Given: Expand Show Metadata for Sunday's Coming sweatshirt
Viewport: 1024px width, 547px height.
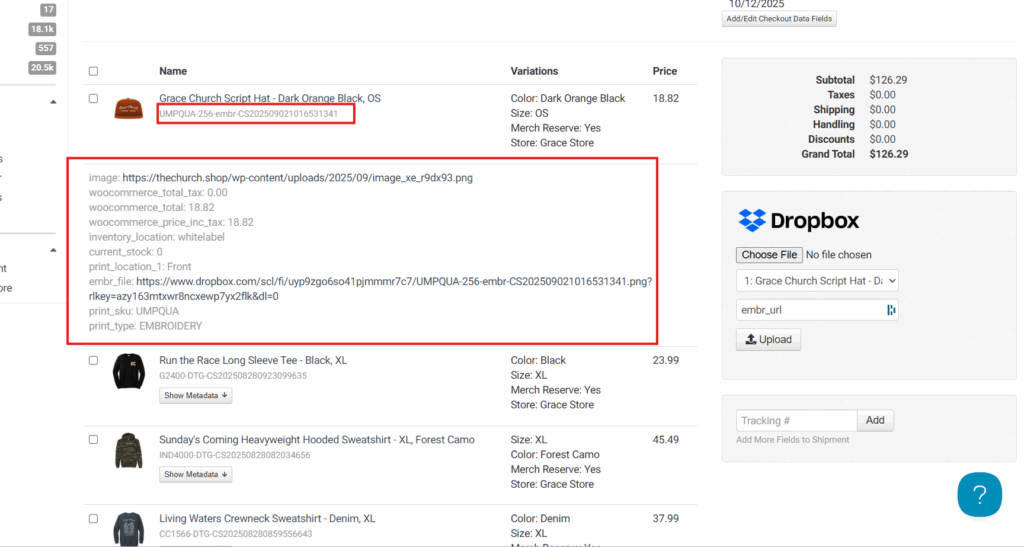Looking at the screenshot, I should pos(196,475).
